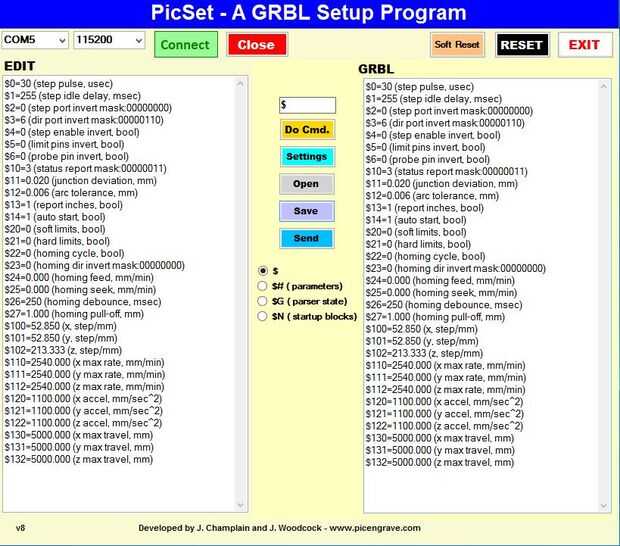Click "$12=0.006 (arc tolerance, mm)" in EDIT panel
620x546 pixels.
click(71, 193)
